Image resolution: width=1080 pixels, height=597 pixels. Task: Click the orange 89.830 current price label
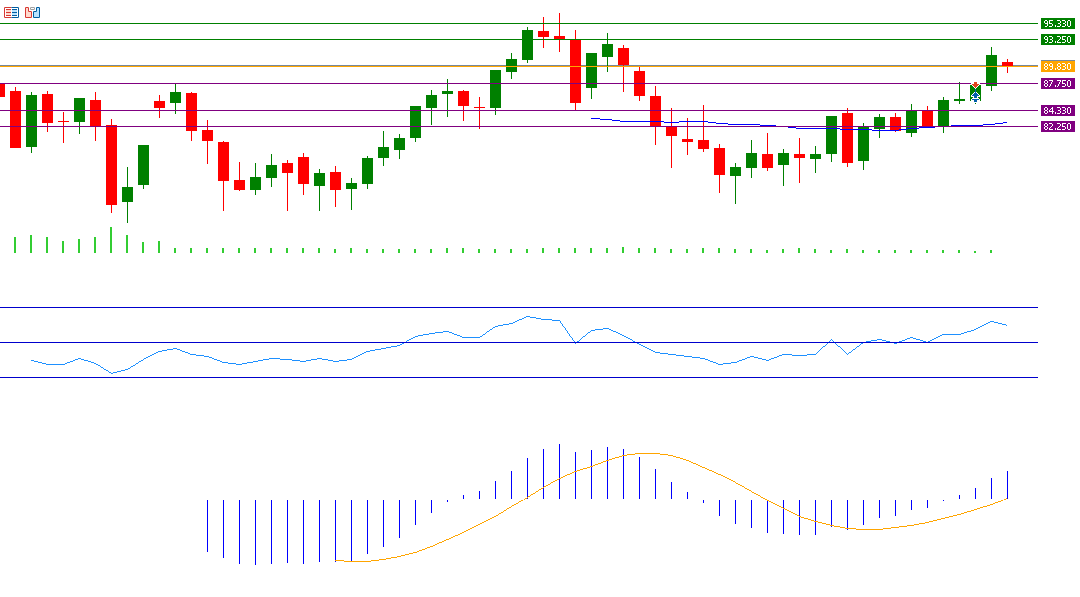tap(1057, 66)
